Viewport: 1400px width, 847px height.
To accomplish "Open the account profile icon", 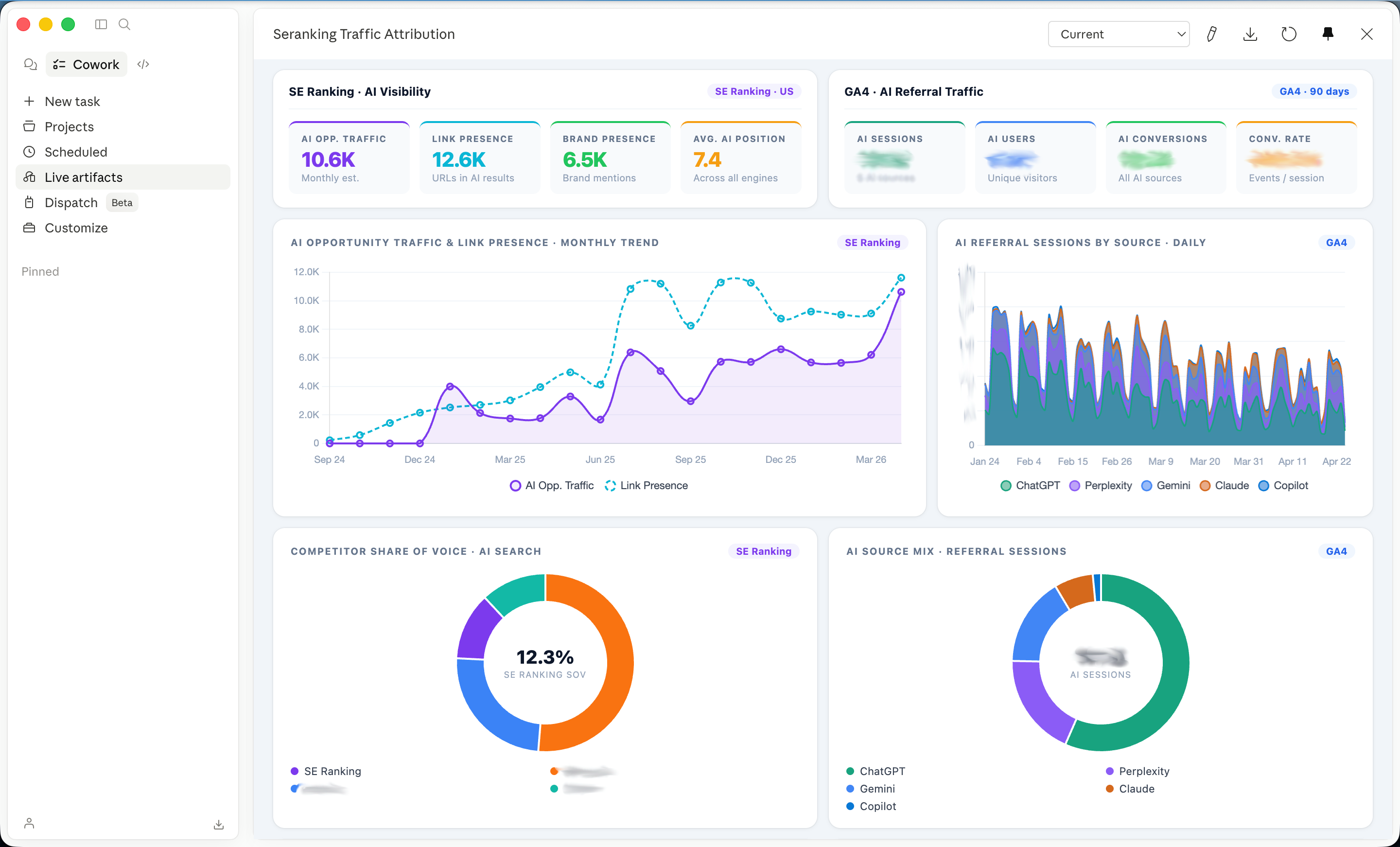I will tap(30, 823).
